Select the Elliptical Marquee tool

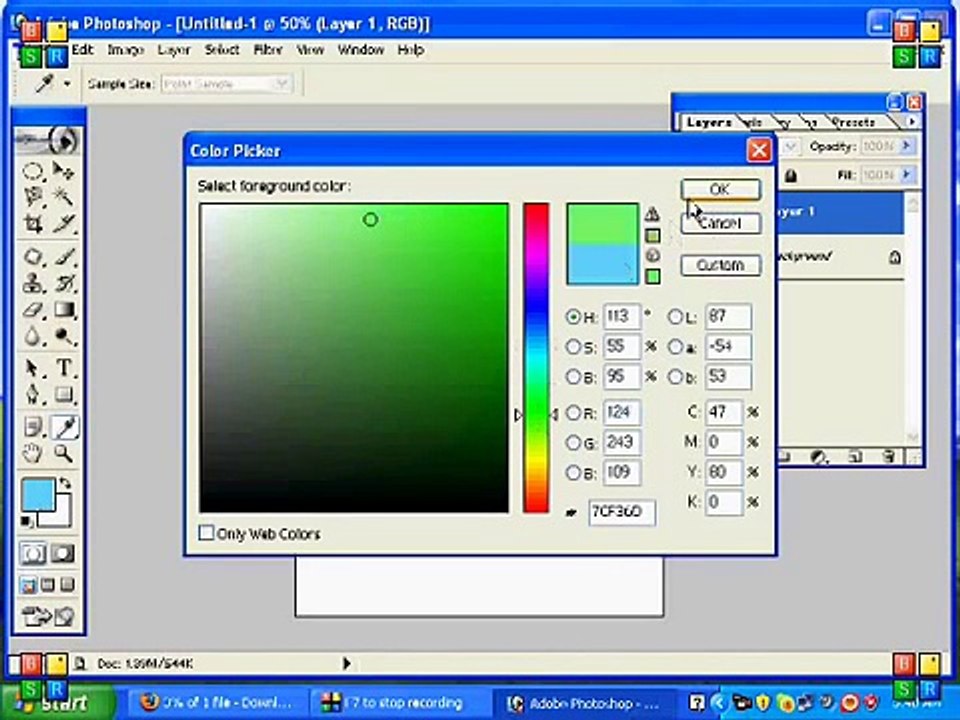point(33,171)
